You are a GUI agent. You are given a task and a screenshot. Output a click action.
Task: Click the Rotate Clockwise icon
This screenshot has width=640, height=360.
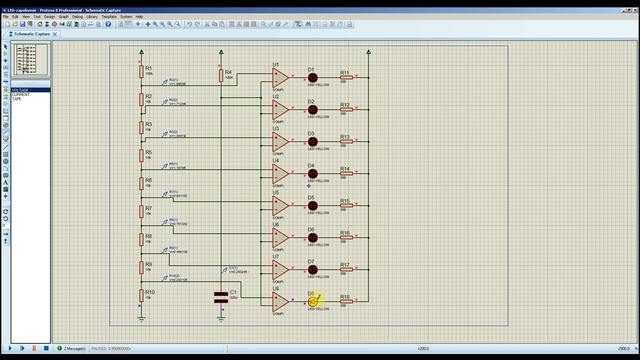point(6,211)
